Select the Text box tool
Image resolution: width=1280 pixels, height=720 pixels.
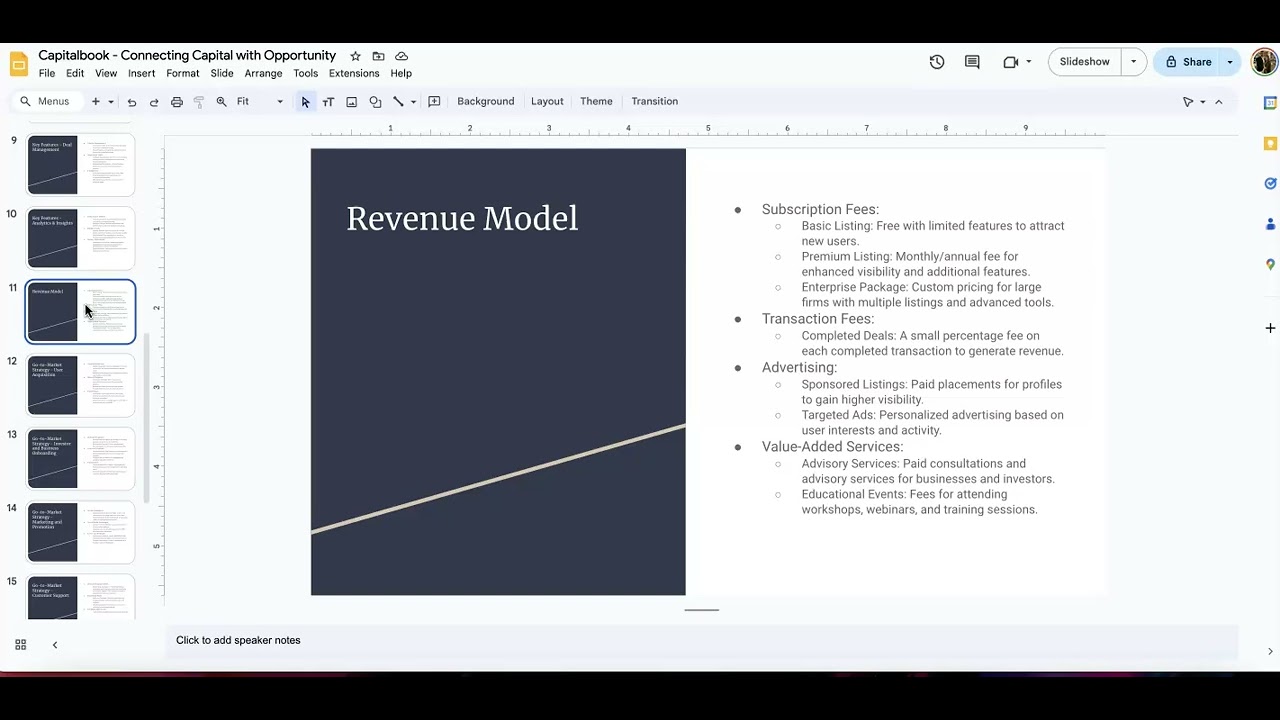(328, 102)
